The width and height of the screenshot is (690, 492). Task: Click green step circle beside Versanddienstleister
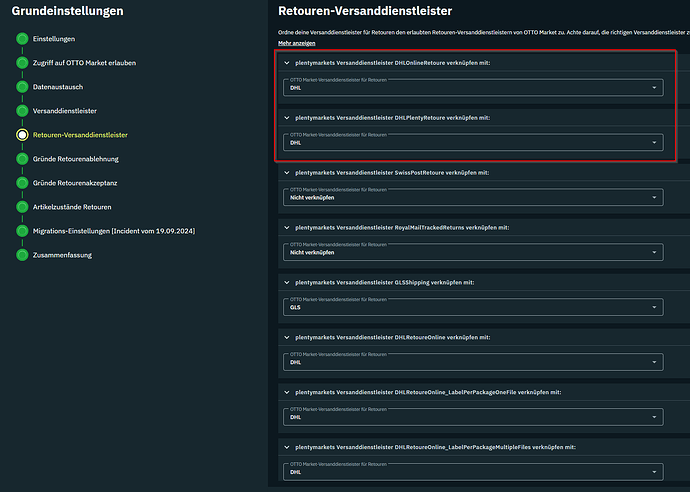(22, 111)
